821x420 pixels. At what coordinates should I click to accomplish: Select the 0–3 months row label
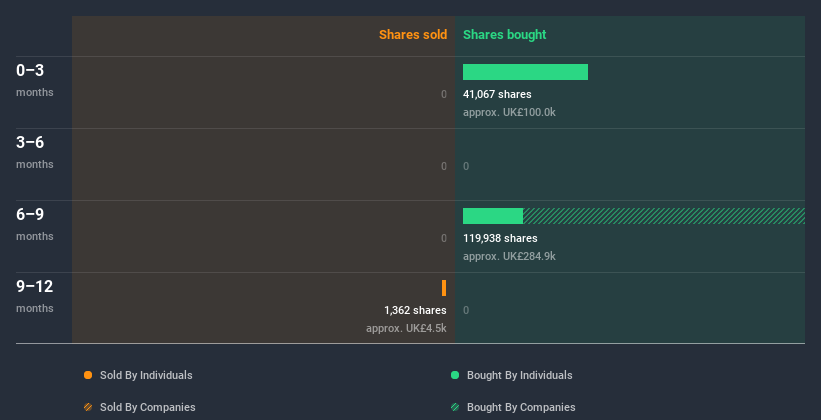pyautogui.click(x=35, y=80)
